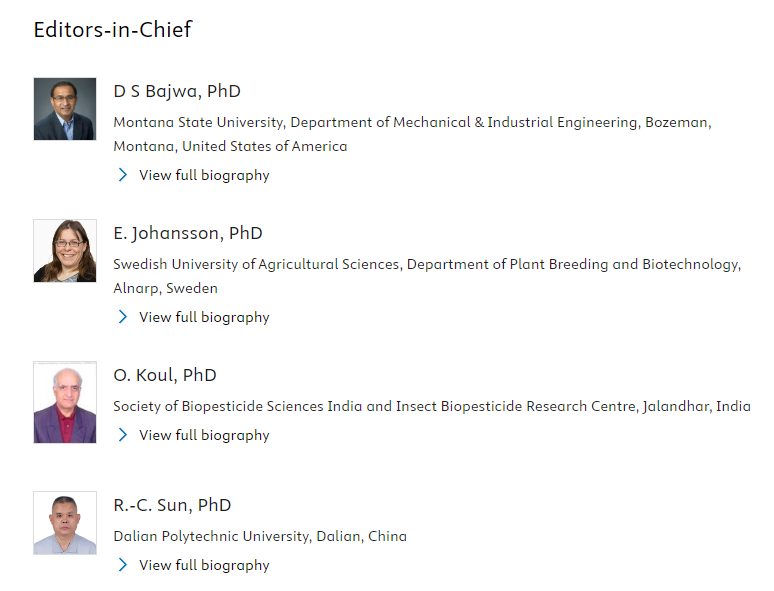Click the chevron arrow for R.-C. Sun's biography
Screen dimensions: 774x591
122,564
